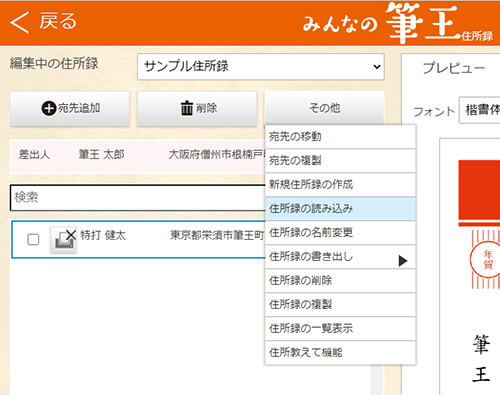
Task: Click the back arrow icon
Action: 19,22
